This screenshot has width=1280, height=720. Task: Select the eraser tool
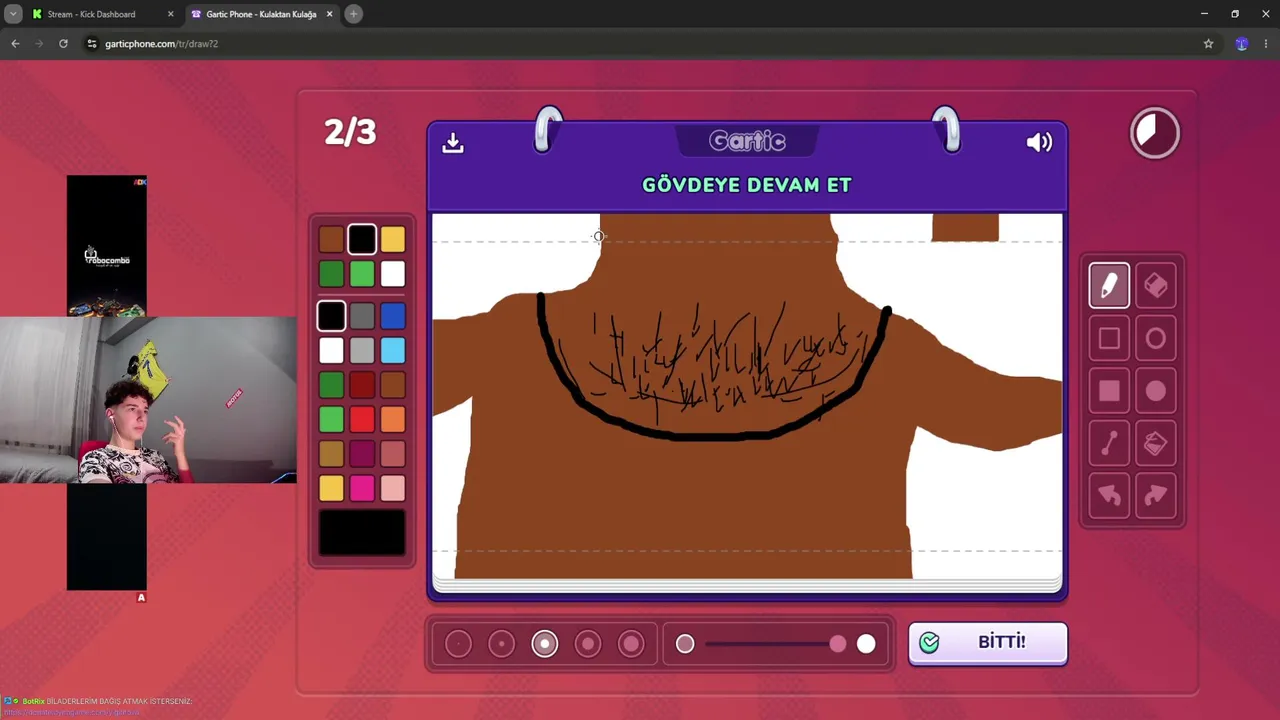click(x=1155, y=286)
